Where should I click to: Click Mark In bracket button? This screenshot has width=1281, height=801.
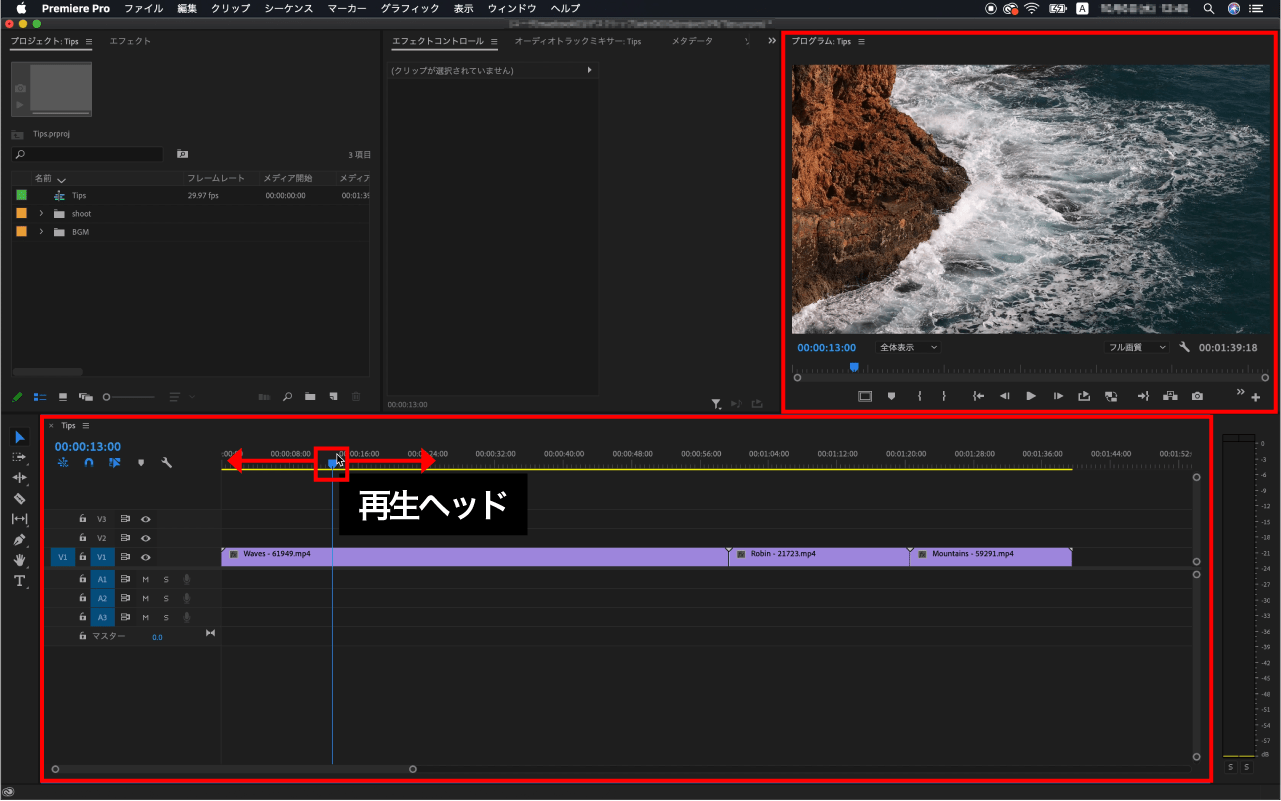pos(919,396)
